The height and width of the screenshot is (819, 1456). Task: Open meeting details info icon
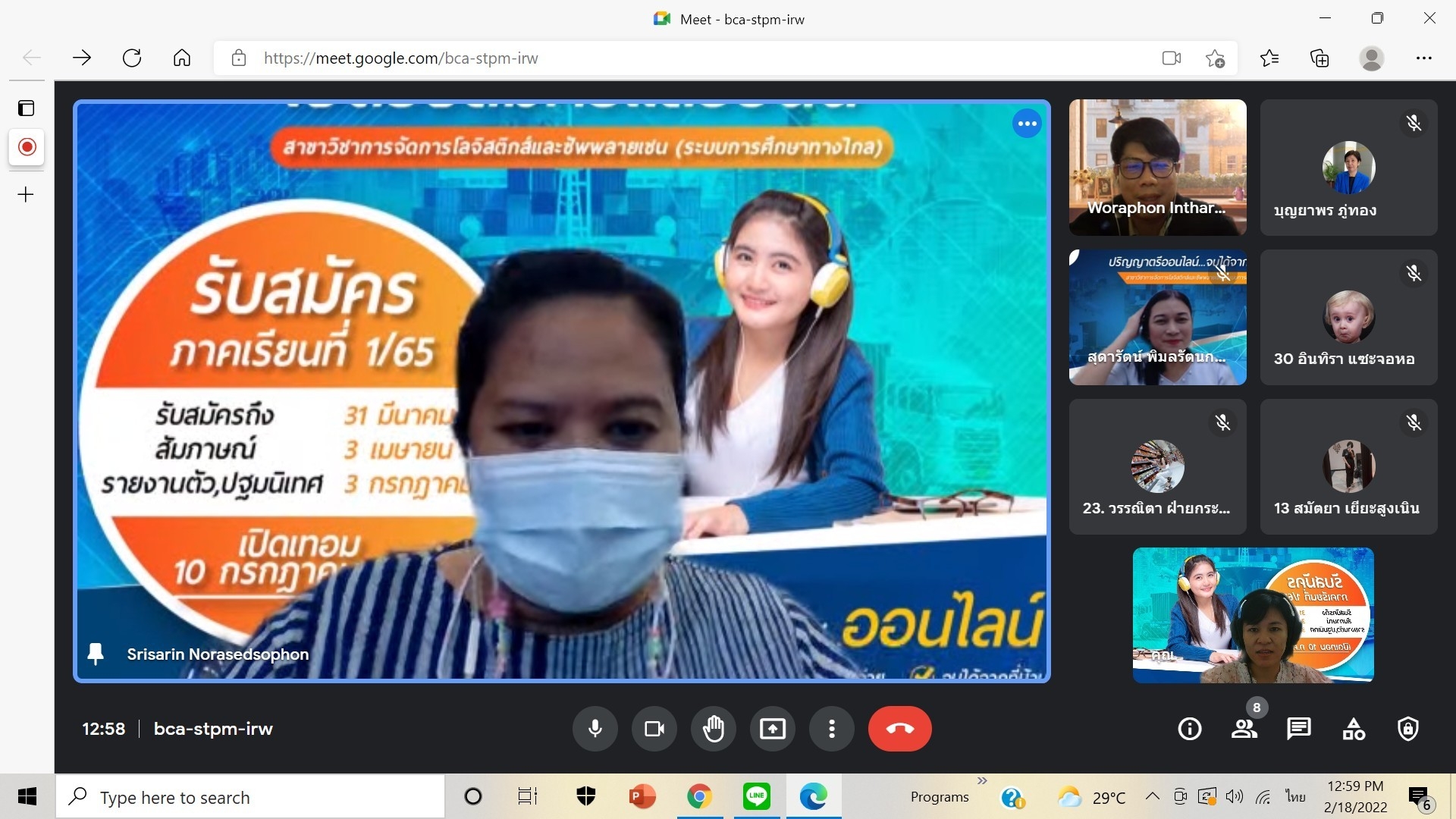[x=1189, y=729]
